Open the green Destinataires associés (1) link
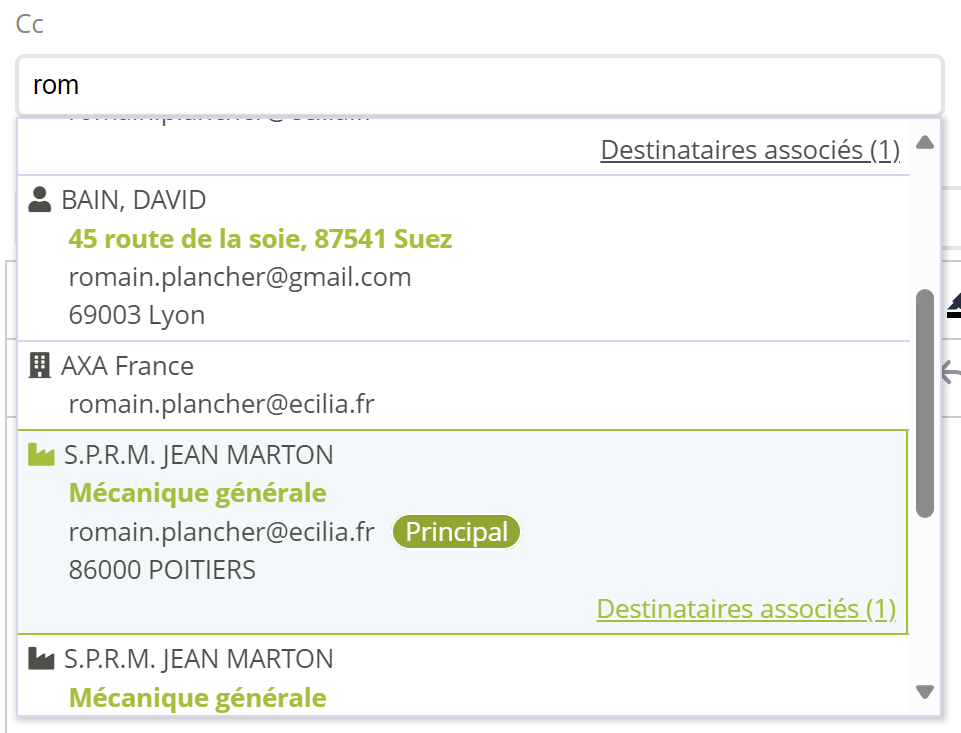Screen dimensions: 961x733 pyautogui.click(x=746, y=608)
